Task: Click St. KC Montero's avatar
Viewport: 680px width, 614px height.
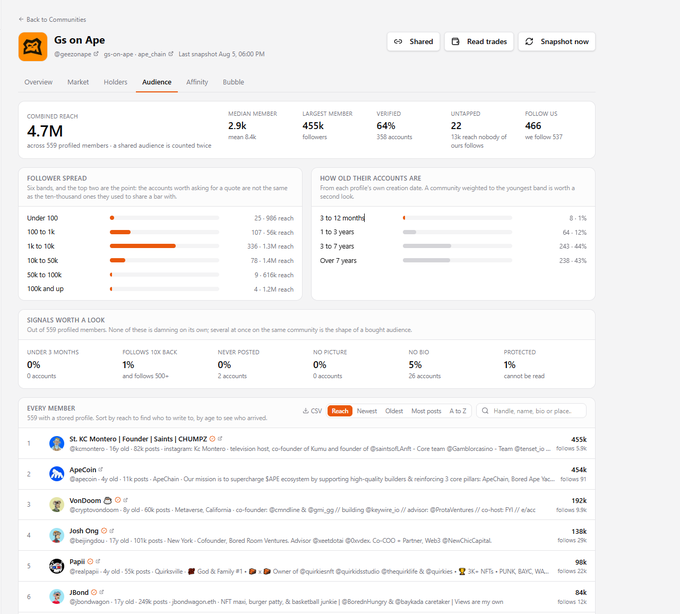Action: pos(56,443)
